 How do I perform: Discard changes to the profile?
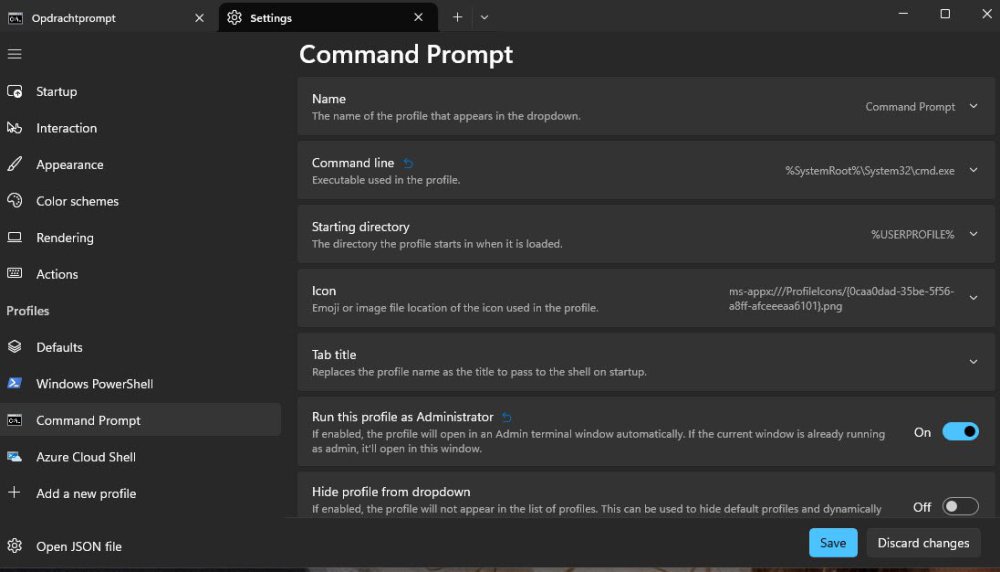(923, 543)
